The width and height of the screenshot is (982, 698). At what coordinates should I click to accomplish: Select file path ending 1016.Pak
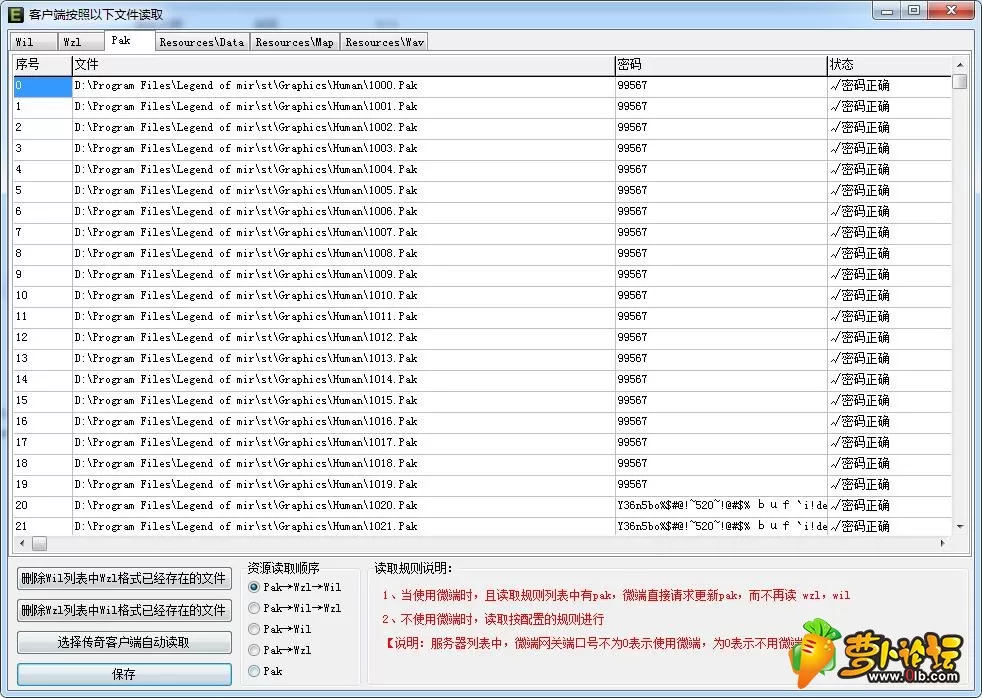coord(343,421)
